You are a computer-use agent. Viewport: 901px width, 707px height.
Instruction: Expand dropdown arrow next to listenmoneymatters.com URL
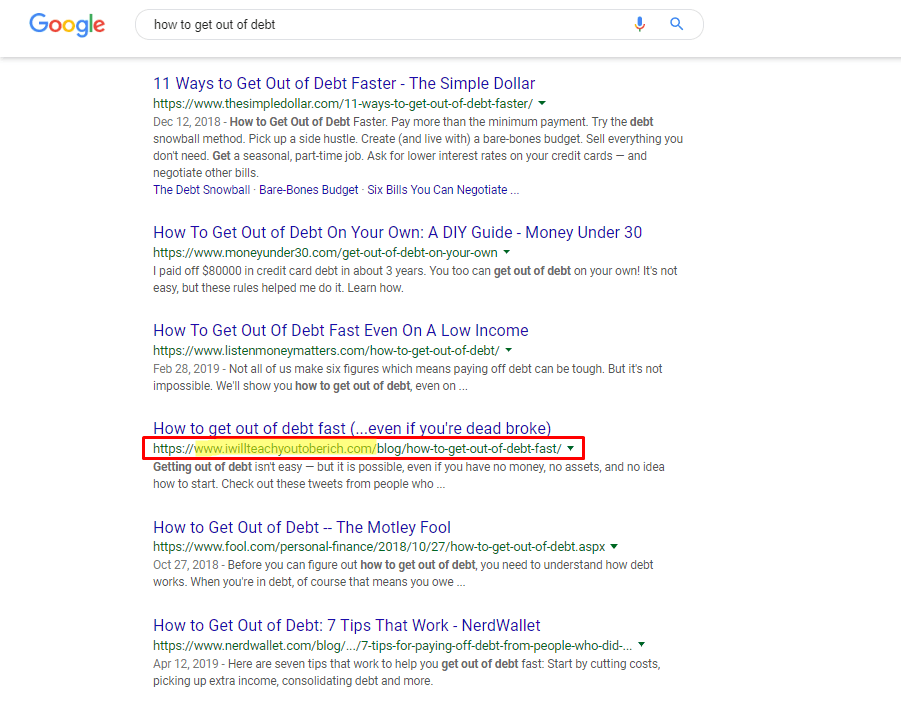coord(509,350)
